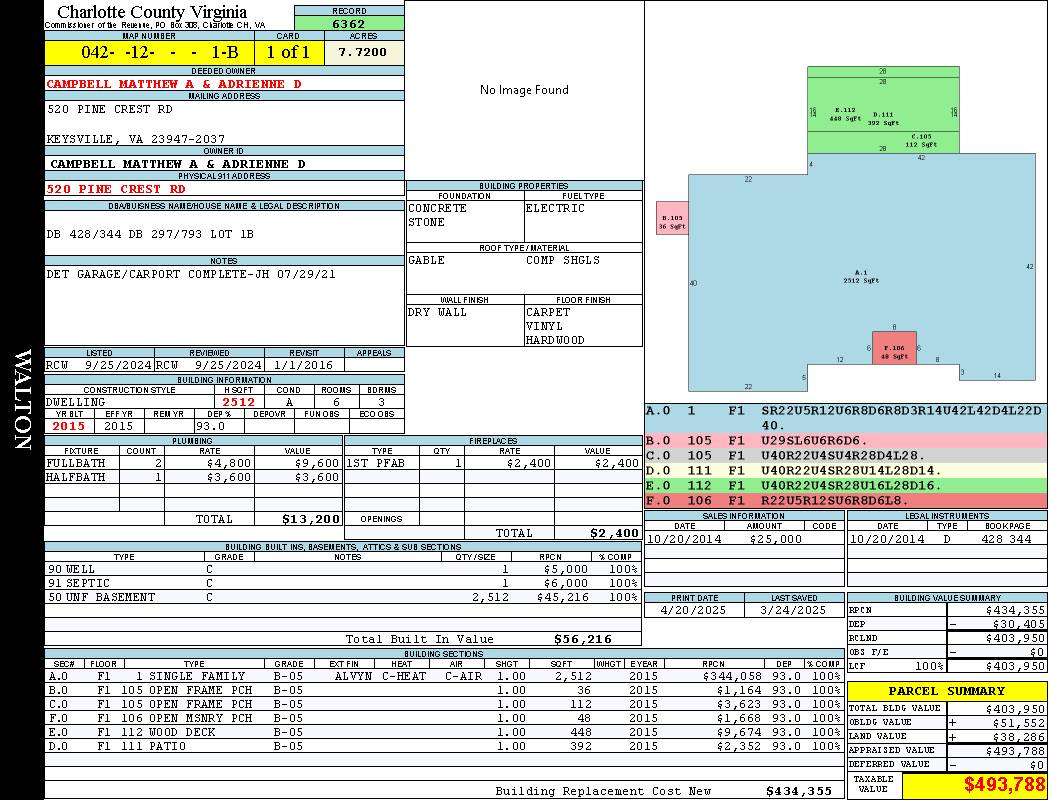Screen dimensions: 1050x800
Task: Click the PARCEL SUMMARY yellow header
Action: pyautogui.click(x=947, y=691)
